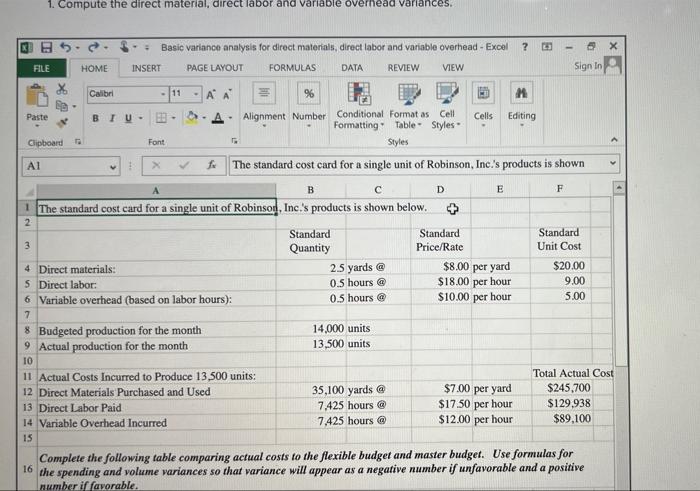Switch to the FORMULAS tab
This screenshot has height=491, width=700.
tap(292, 67)
